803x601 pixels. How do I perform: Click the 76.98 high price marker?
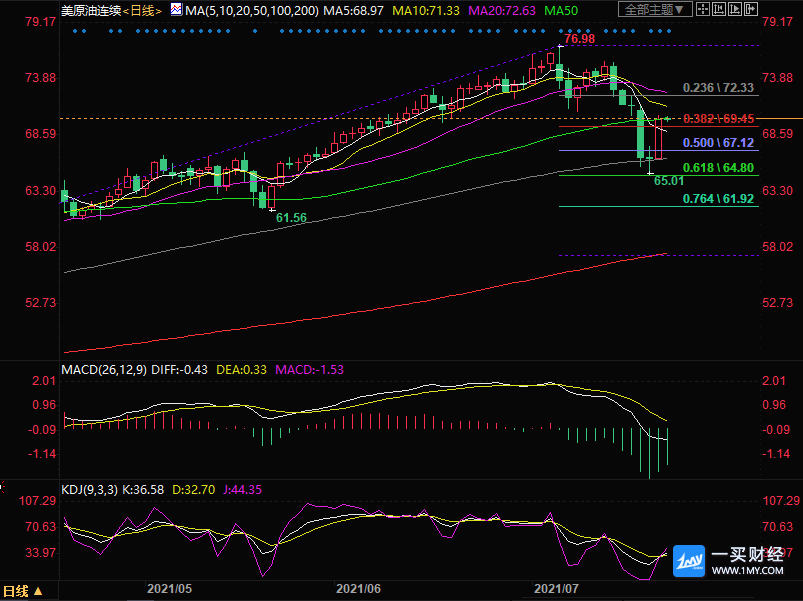point(580,39)
